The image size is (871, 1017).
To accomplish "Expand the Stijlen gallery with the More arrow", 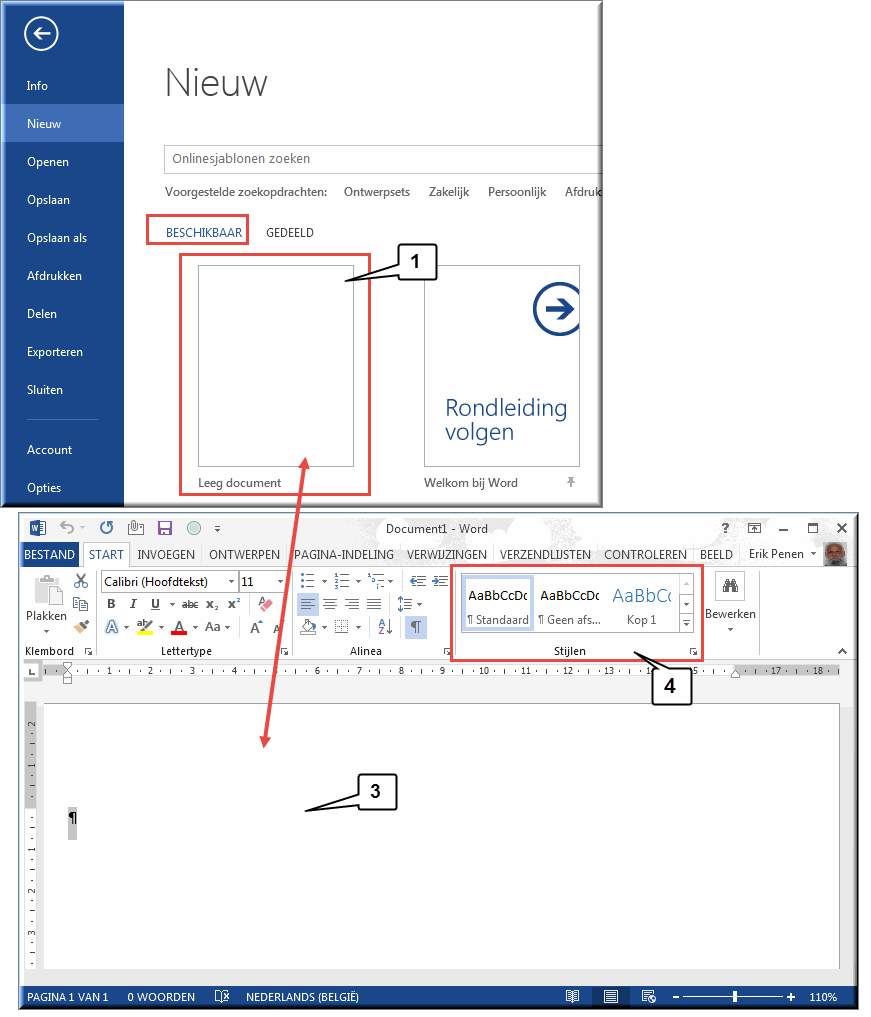I will click(x=686, y=623).
